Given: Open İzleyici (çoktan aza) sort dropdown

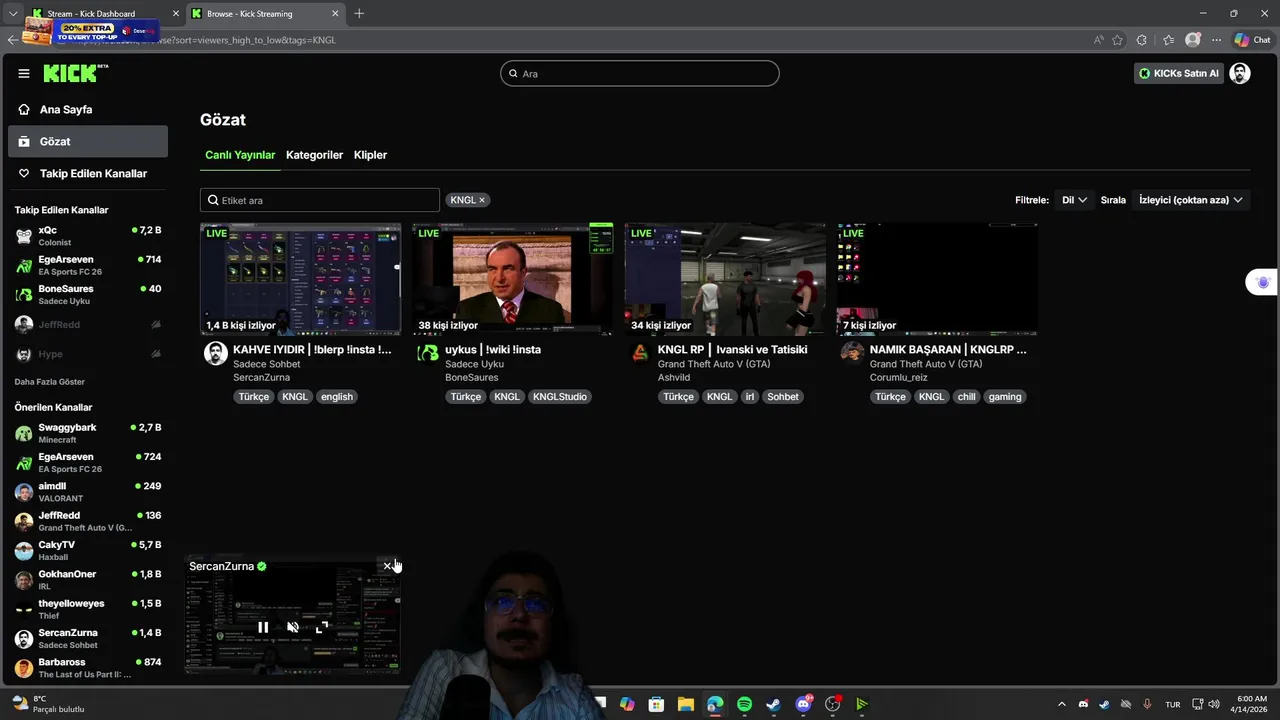Looking at the screenshot, I should pyautogui.click(x=1190, y=200).
